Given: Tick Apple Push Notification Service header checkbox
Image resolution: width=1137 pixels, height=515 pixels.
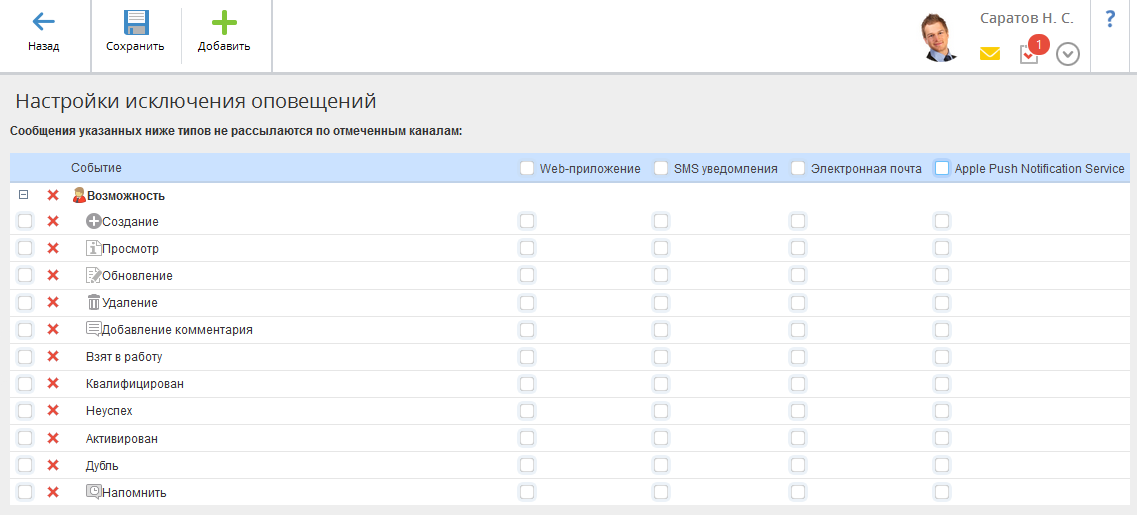Looking at the screenshot, I should pos(942,168).
